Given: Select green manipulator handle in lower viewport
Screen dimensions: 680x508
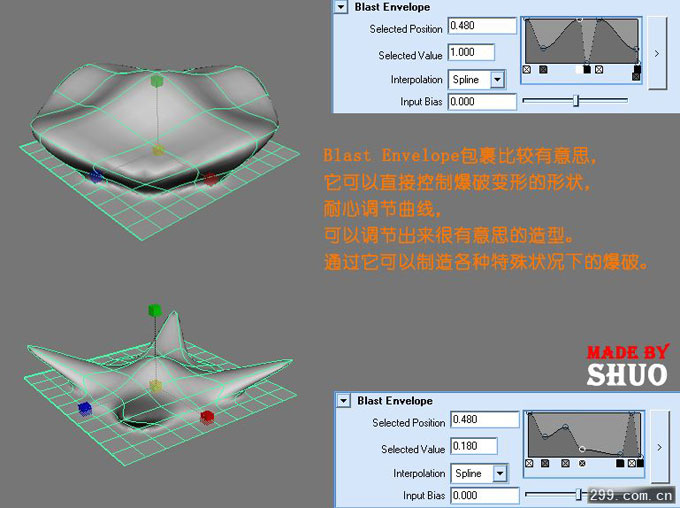Looking at the screenshot, I should coord(154,310).
